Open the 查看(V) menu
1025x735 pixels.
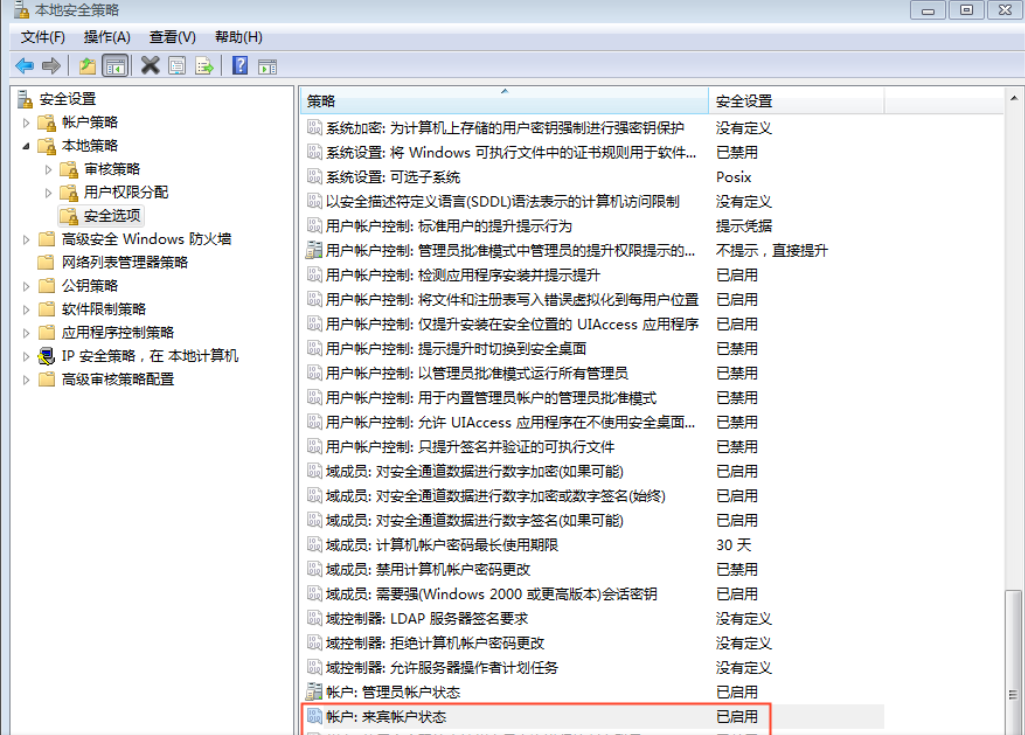pyautogui.click(x=172, y=37)
